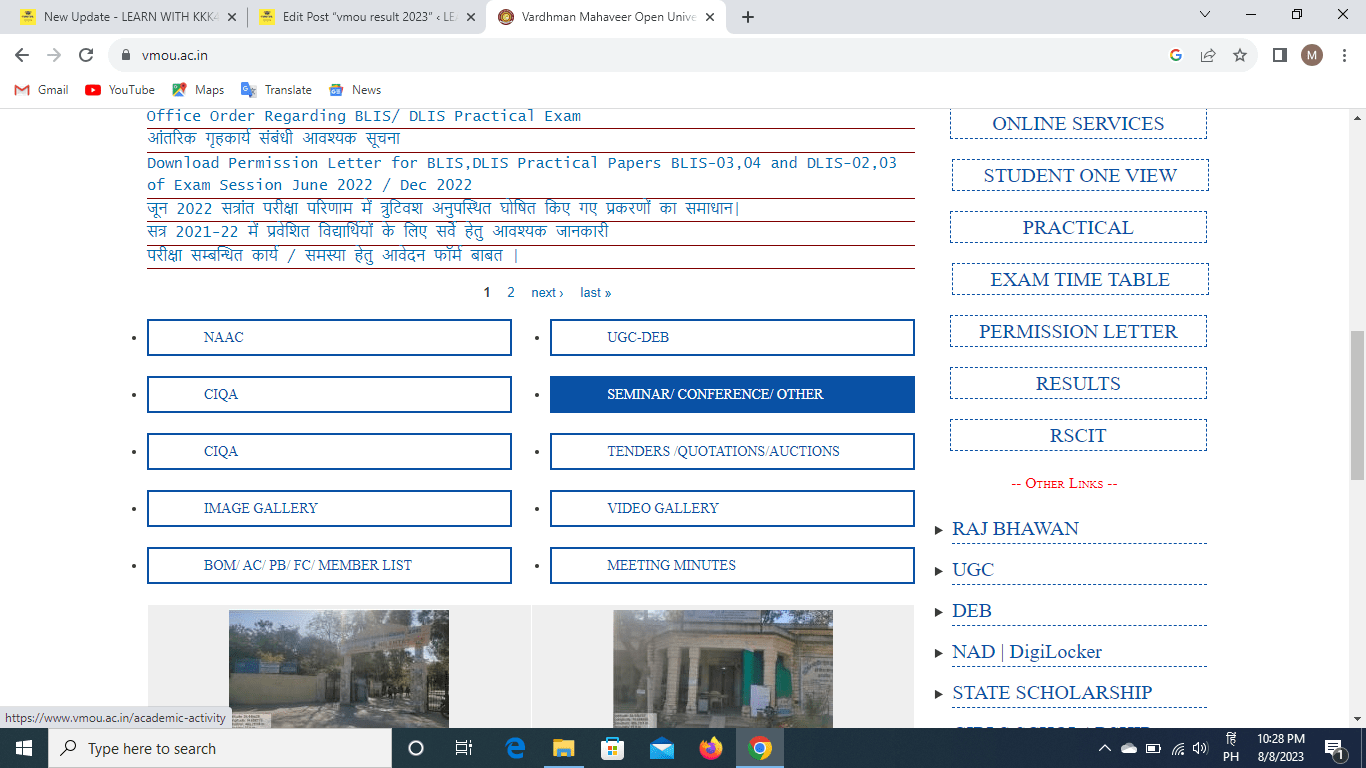Open YouTube bookmark
Viewport: 1366px width, 768px height.
pos(120,90)
